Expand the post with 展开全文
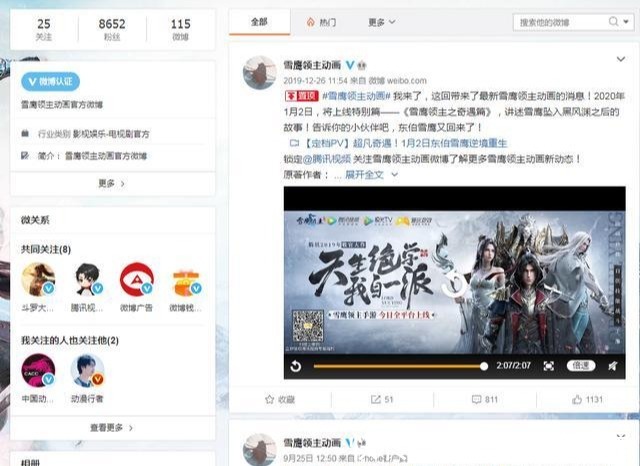 click(x=364, y=175)
